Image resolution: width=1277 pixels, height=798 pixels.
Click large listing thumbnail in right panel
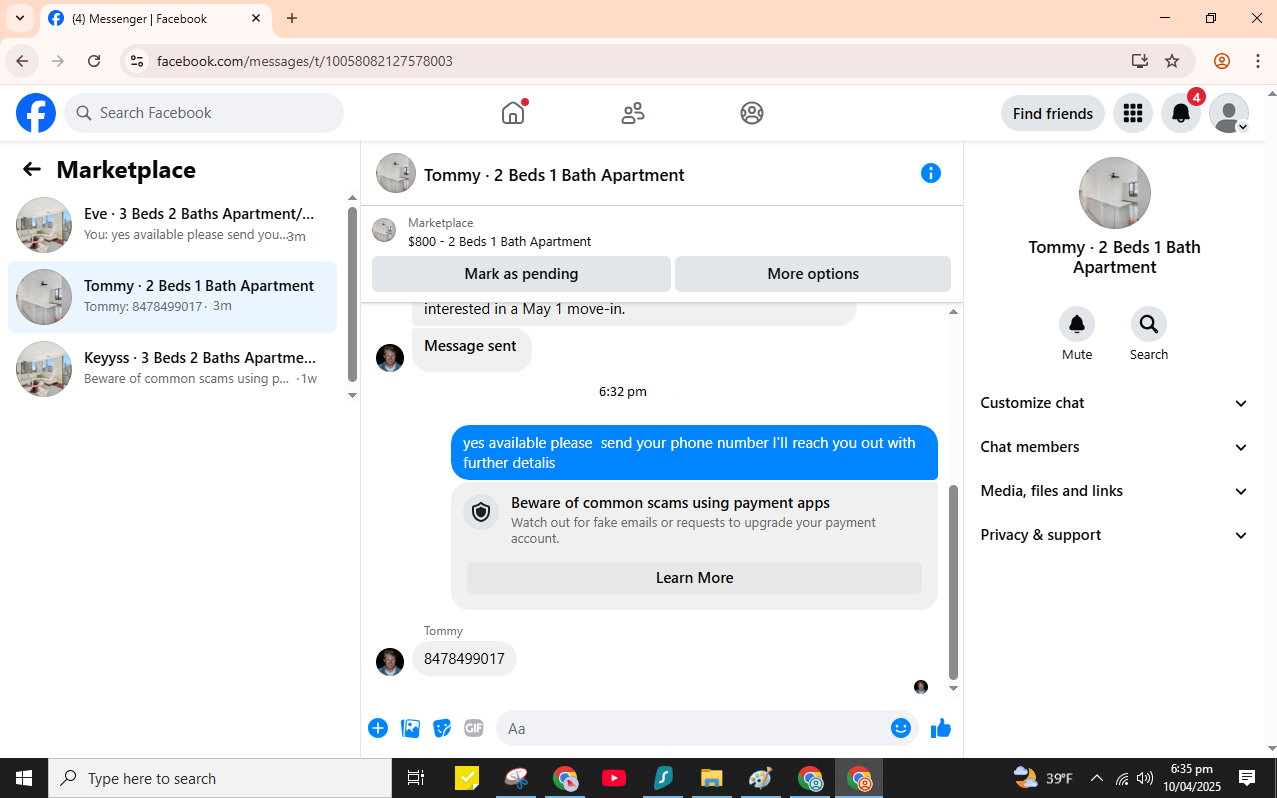tap(1115, 193)
